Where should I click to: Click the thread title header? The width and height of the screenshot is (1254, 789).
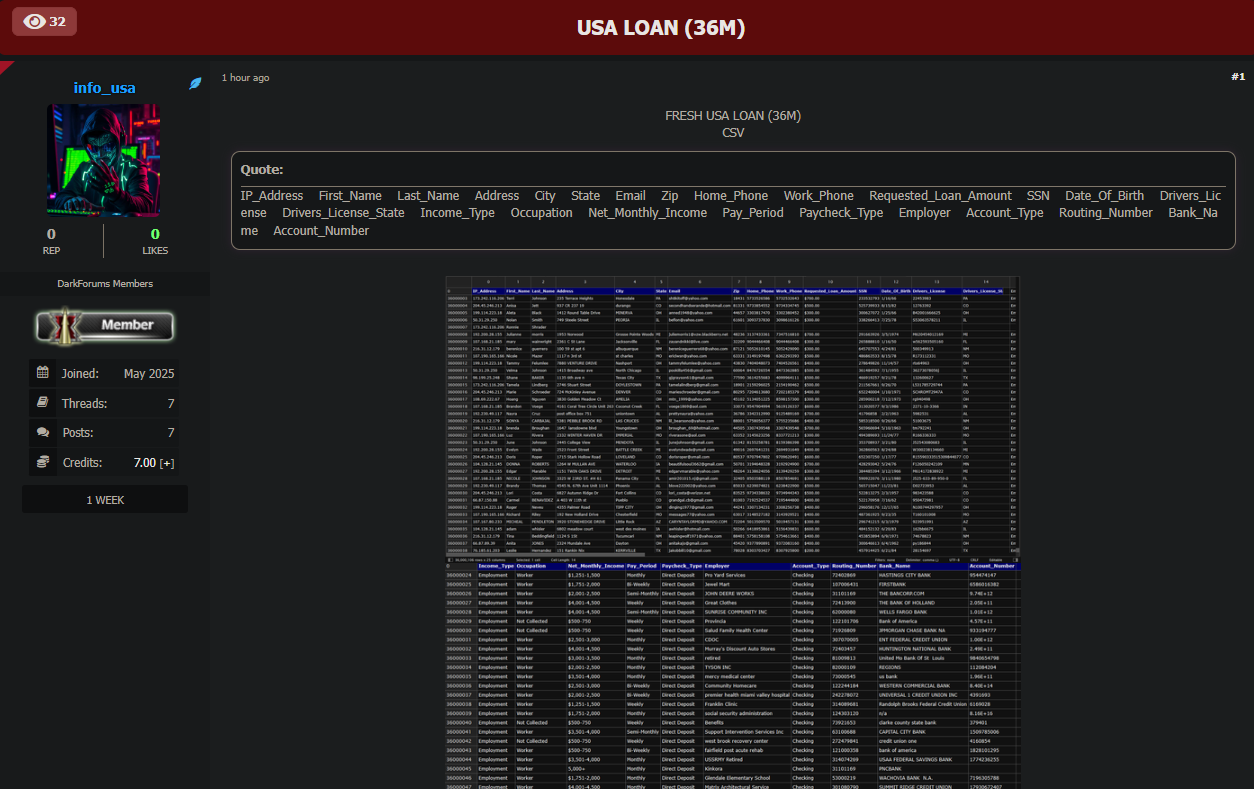661,27
